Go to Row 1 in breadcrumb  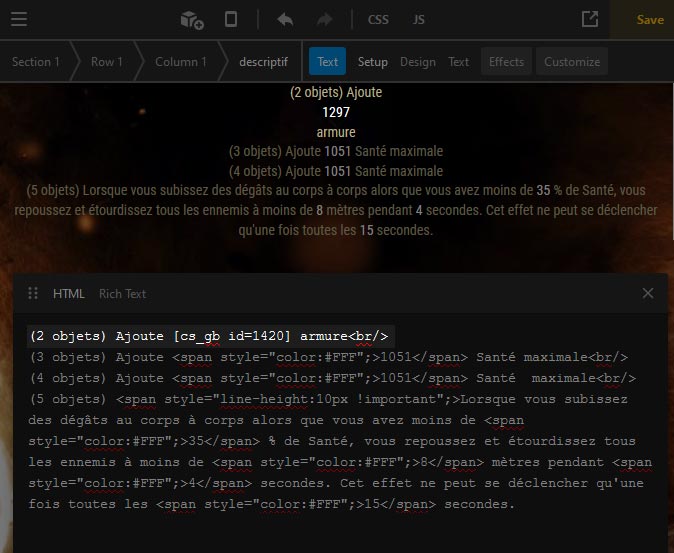[107, 62]
